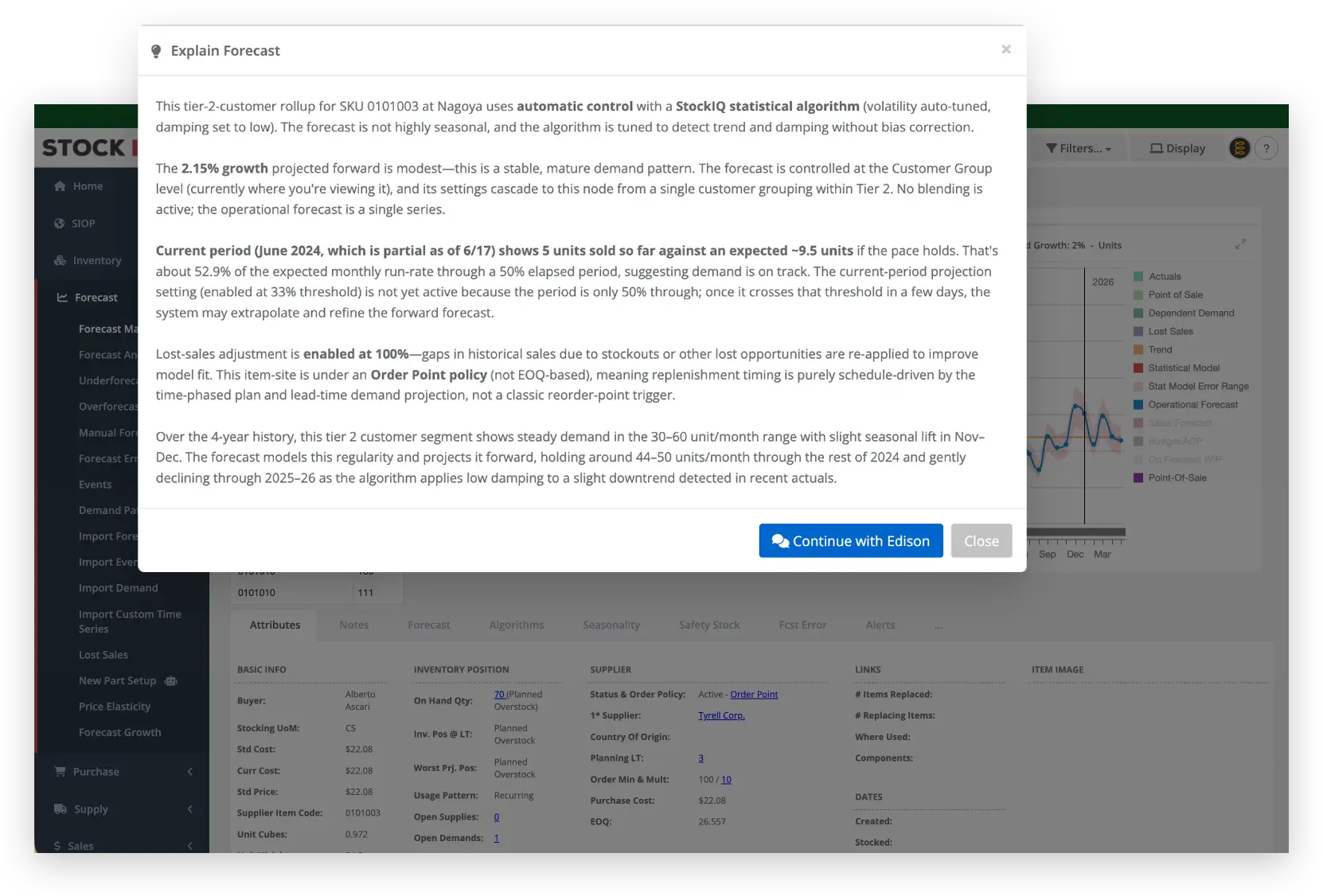Click the Display button in top bar
Image resolution: width=1323 pixels, height=896 pixels.
point(1177,148)
